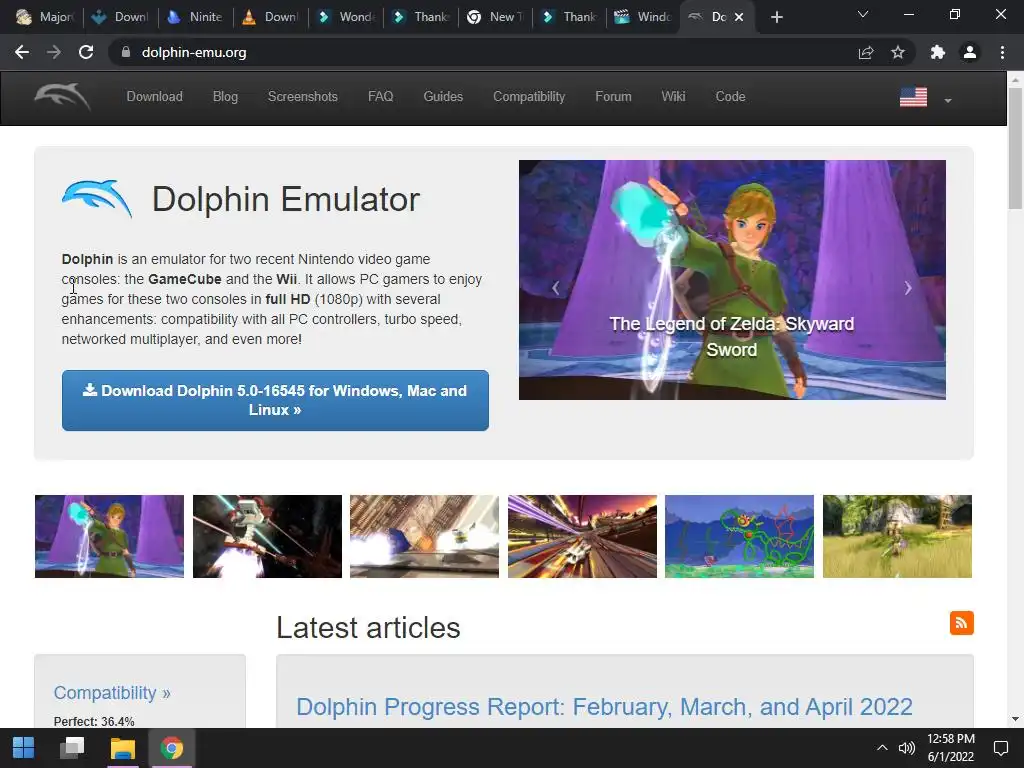Click the US flag language icon
The height and width of the screenshot is (768, 1024).
[x=913, y=97]
